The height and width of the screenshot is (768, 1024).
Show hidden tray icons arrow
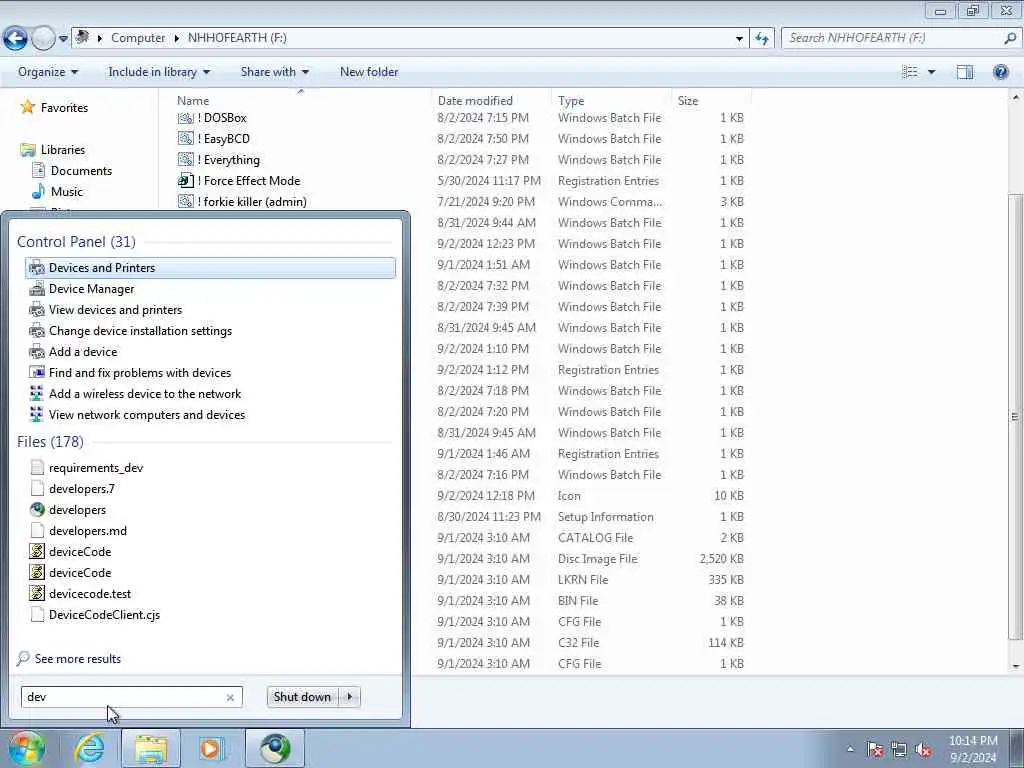[x=850, y=749]
